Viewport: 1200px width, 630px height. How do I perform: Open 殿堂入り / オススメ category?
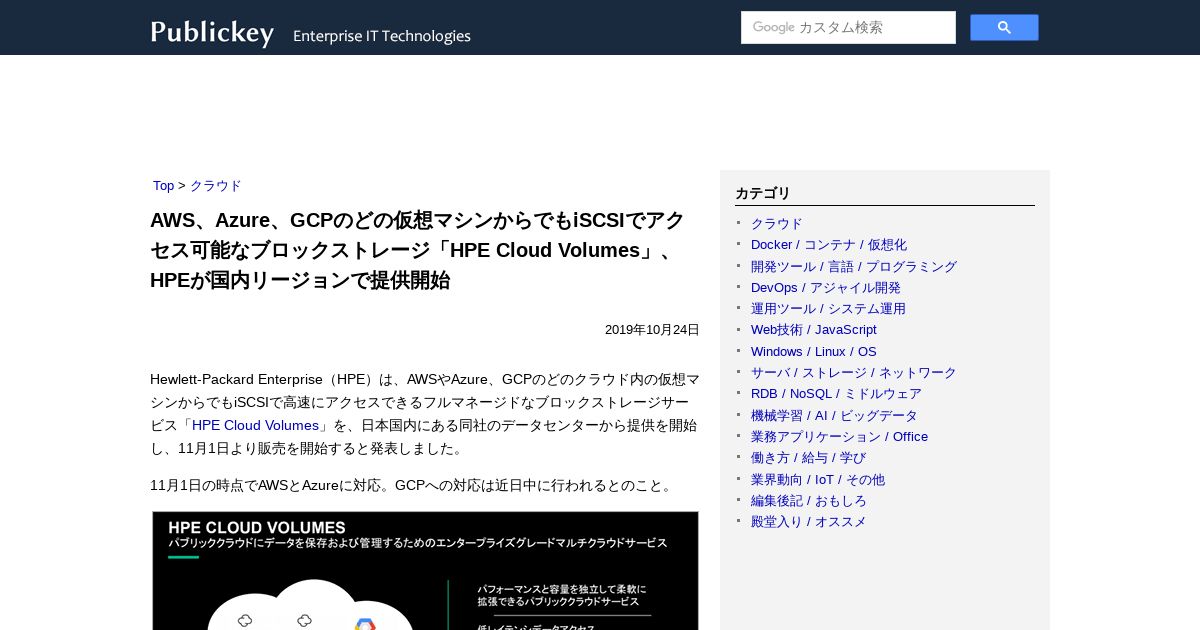click(x=809, y=522)
